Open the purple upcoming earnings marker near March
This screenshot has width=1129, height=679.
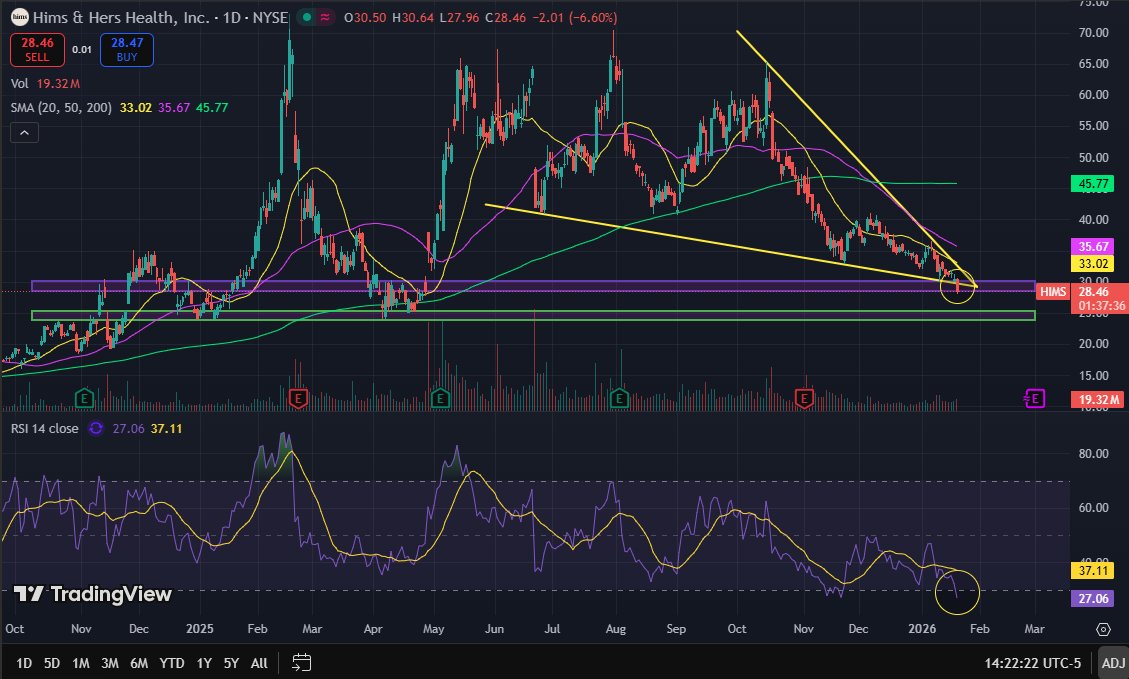click(x=1035, y=397)
